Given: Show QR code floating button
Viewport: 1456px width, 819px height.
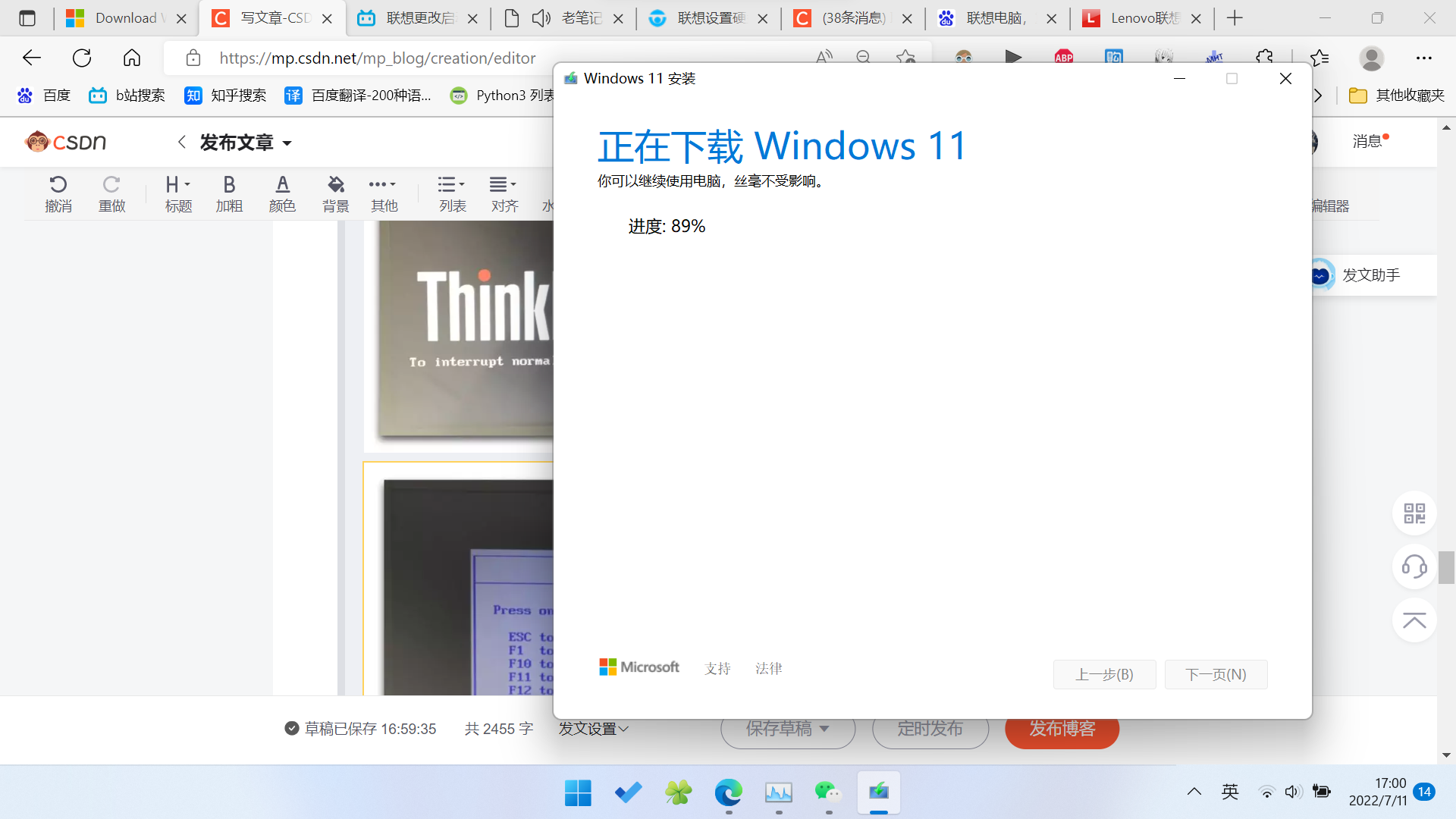Looking at the screenshot, I should [1414, 513].
